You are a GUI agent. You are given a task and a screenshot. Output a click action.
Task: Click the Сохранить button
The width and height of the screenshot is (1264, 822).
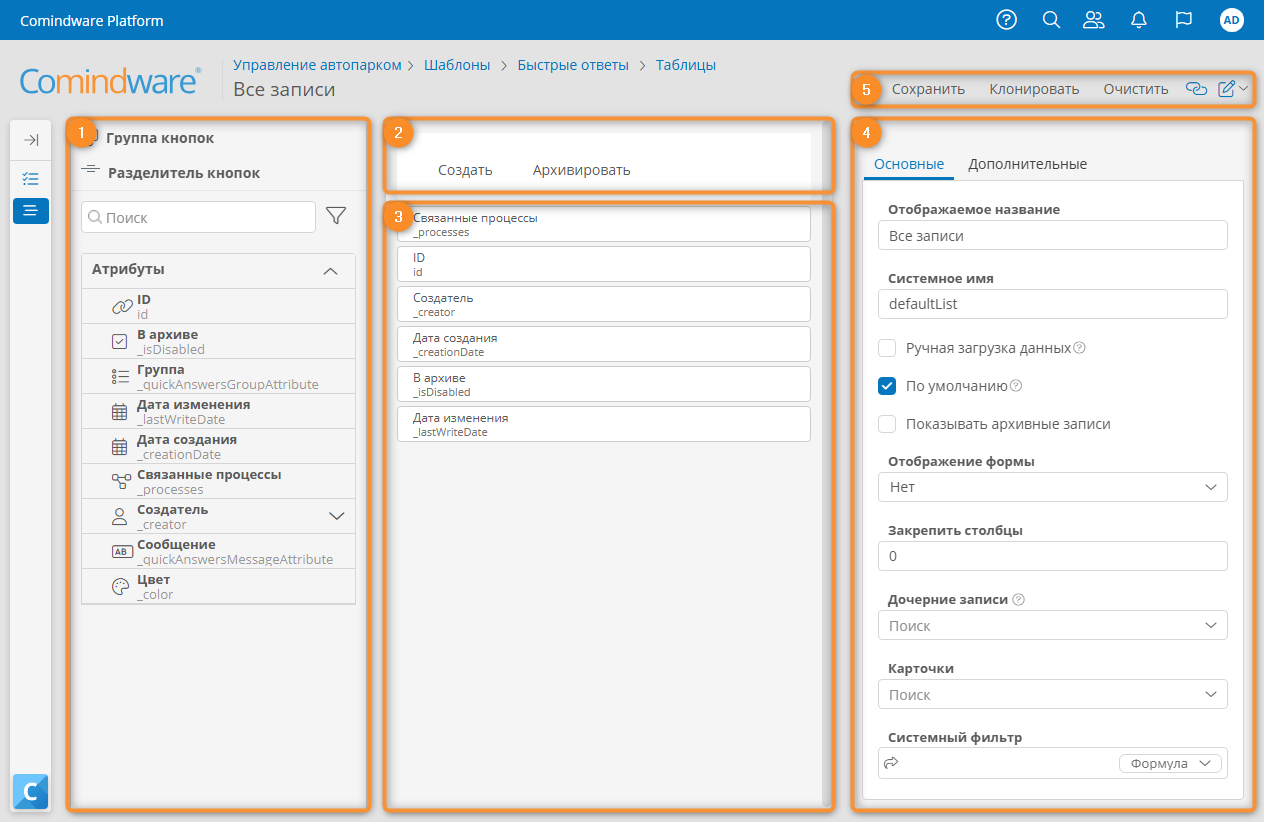pyautogui.click(x=928, y=89)
